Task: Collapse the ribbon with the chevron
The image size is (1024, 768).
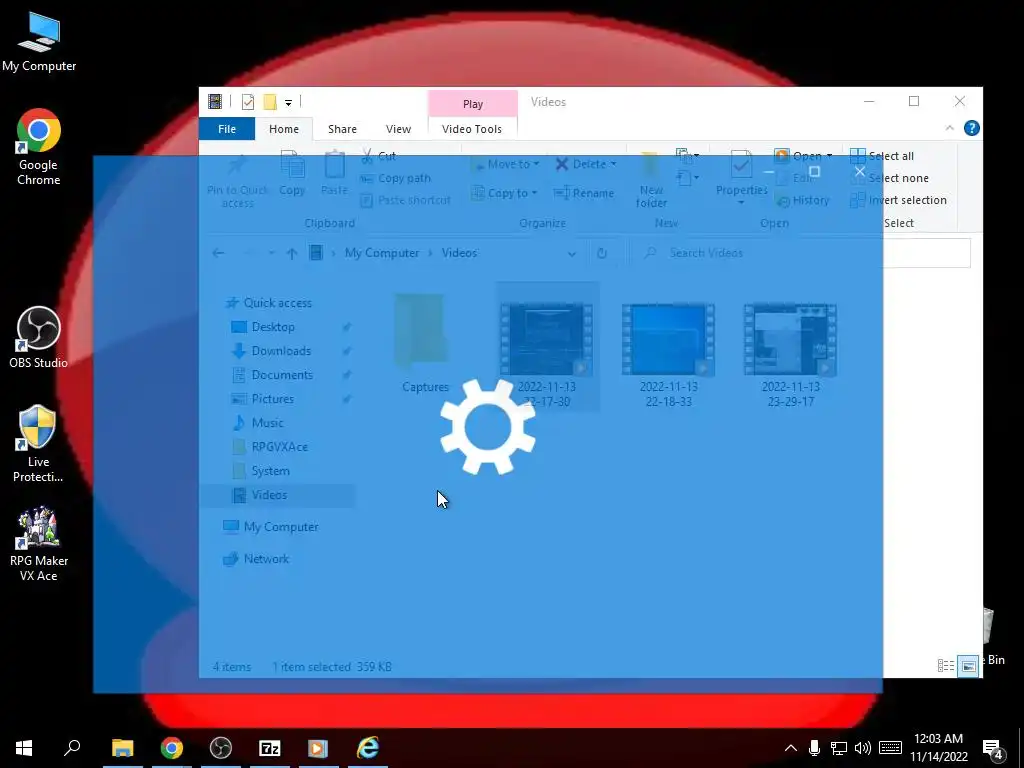Action: click(950, 129)
